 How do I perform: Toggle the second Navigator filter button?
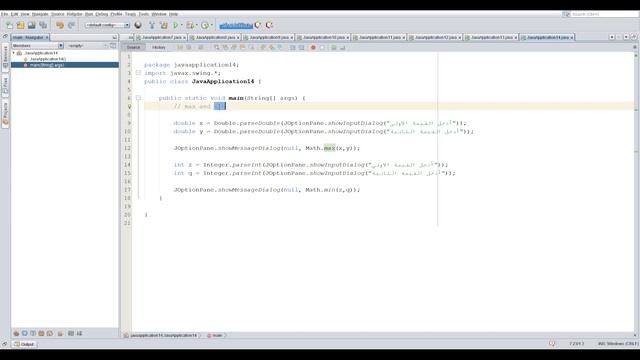pyautogui.click(x=24, y=333)
